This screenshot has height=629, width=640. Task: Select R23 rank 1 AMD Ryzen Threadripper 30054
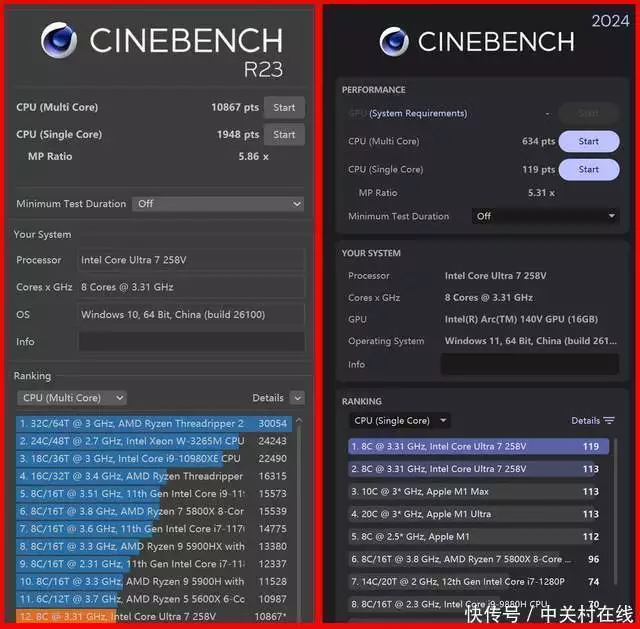(x=154, y=424)
